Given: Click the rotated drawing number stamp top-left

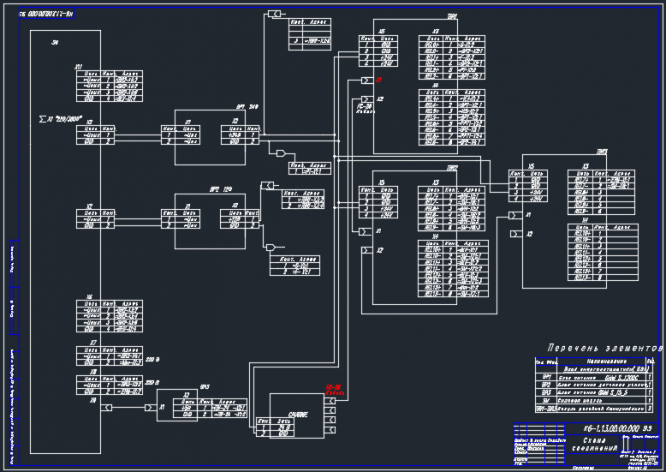Looking at the screenshot, I should click(47, 14).
